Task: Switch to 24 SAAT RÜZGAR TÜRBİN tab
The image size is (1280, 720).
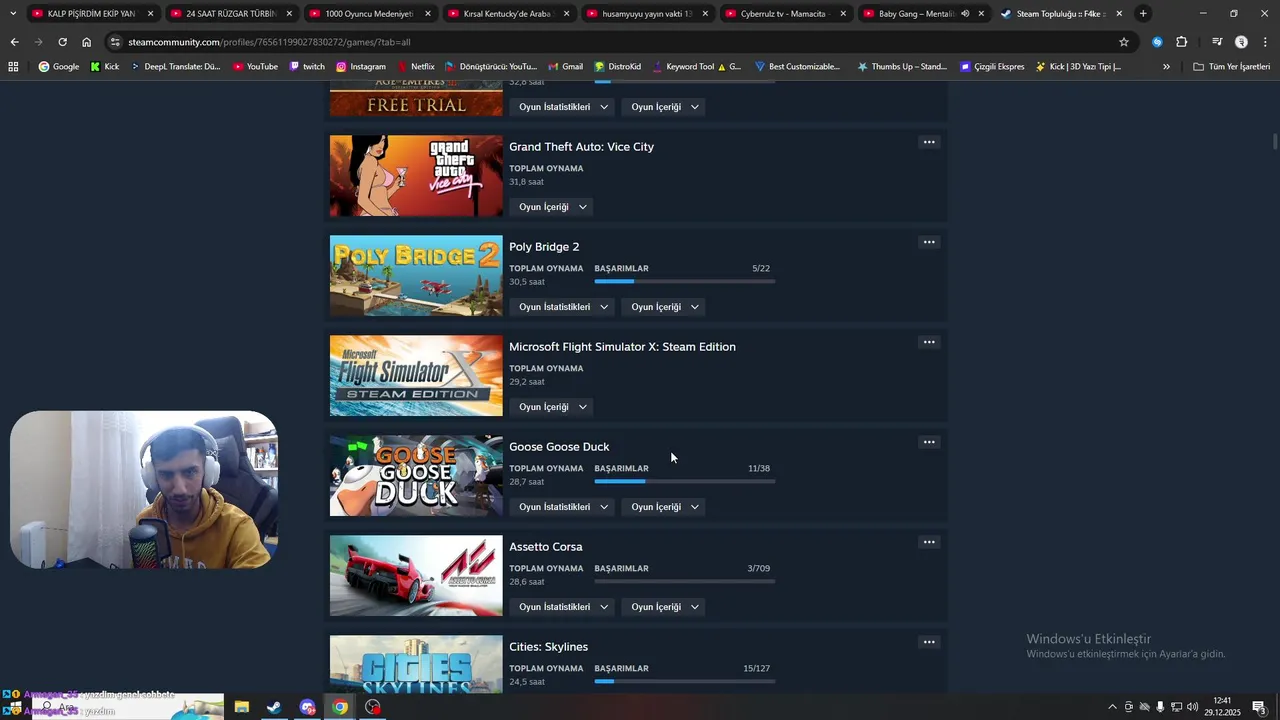Action: [x=231, y=14]
